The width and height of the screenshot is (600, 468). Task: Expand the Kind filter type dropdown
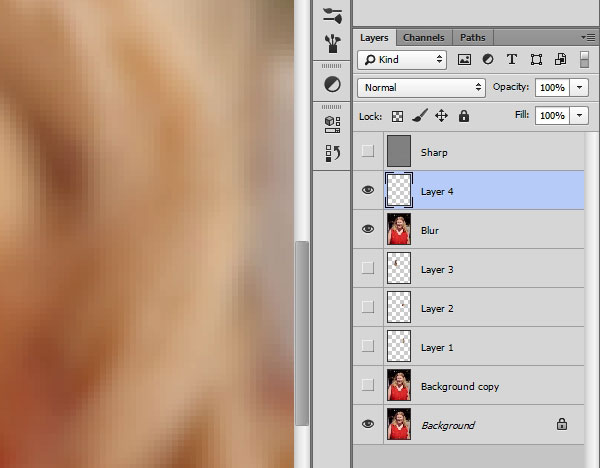401,60
